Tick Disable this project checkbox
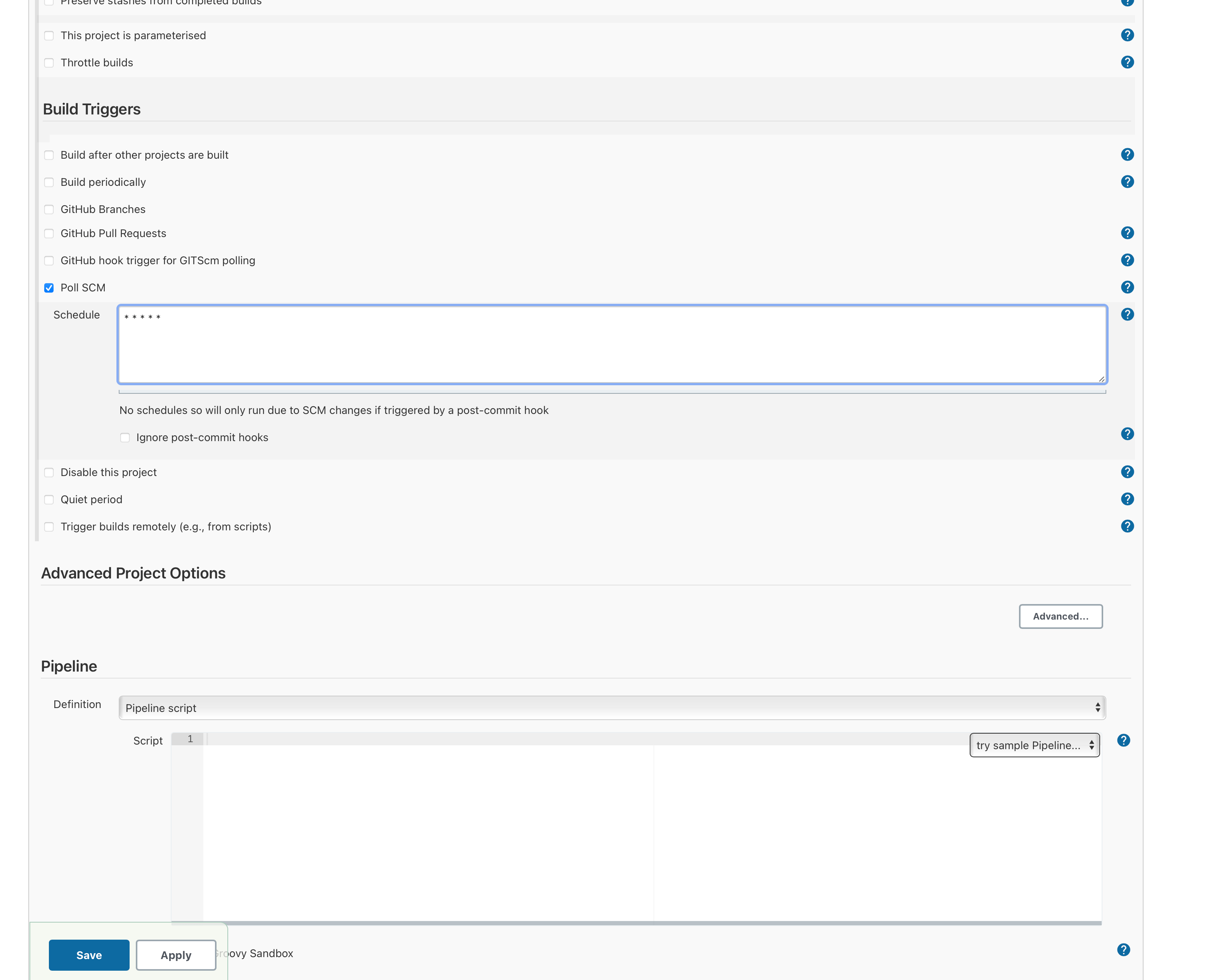Viewport: 1213px width, 980px height. tap(49, 473)
